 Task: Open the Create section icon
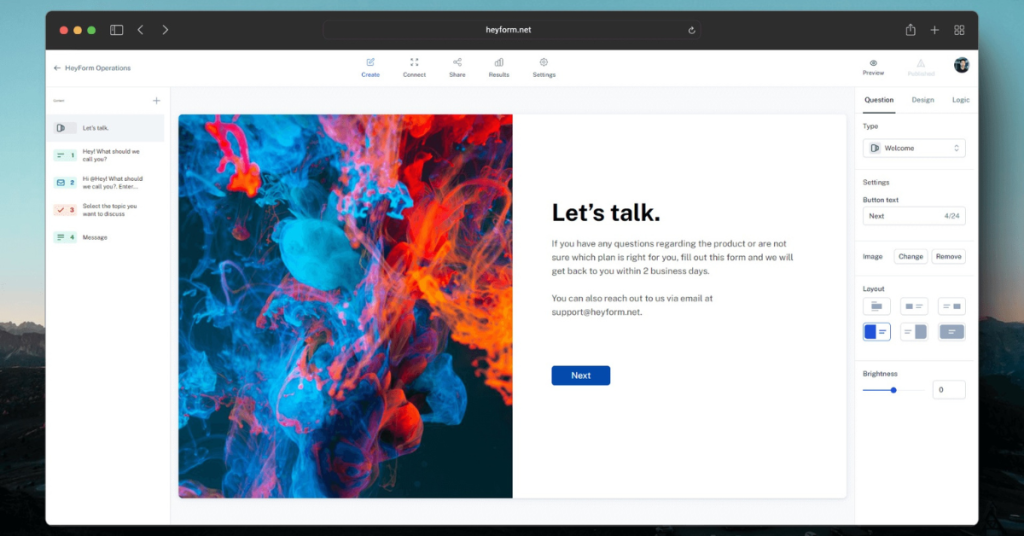370,62
